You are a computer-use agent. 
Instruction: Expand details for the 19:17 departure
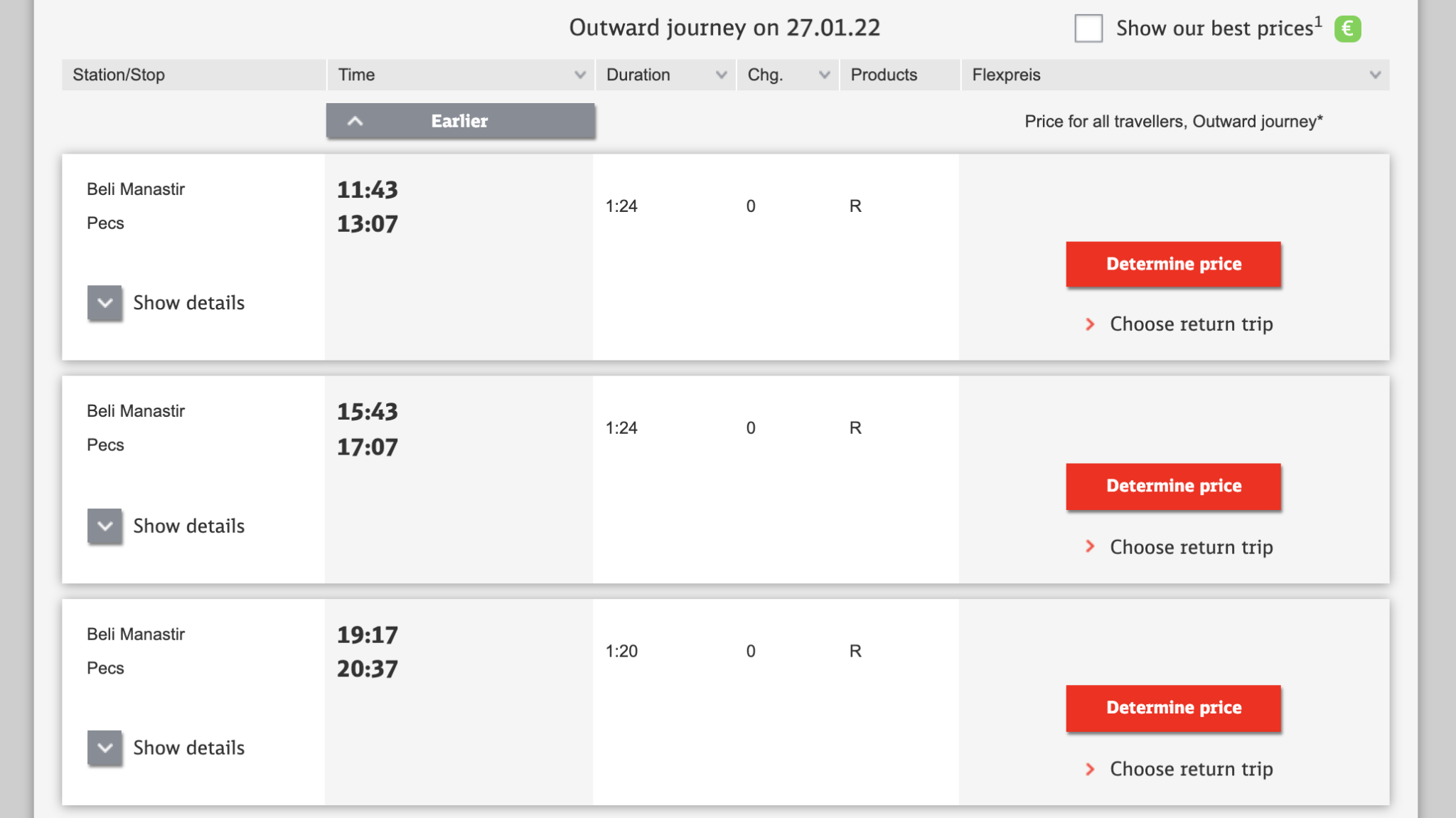pos(105,748)
